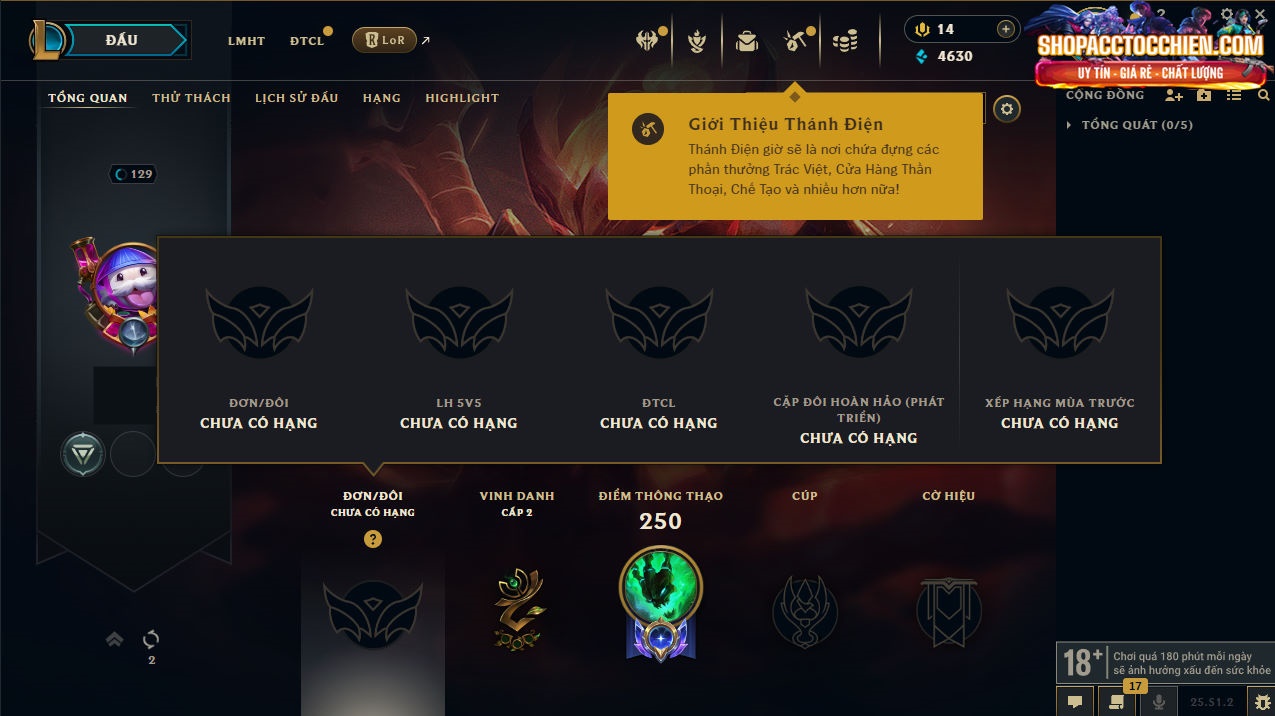Click the add friend icon
The width and height of the screenshot is (1275, 716).
[x=1174, y=95]
